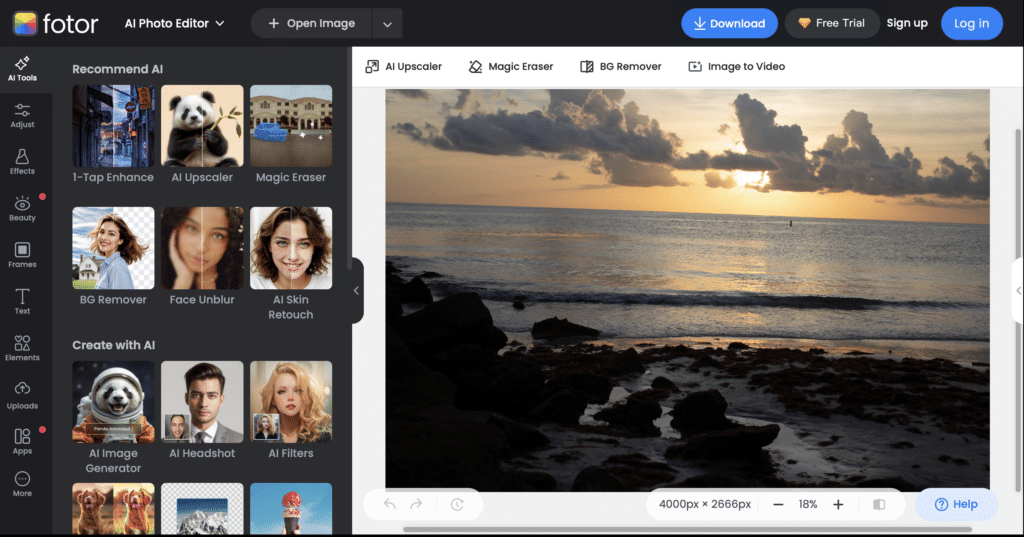Open the Help button
Viewport: 1024px width, 537px height.
tap(956, 504)
